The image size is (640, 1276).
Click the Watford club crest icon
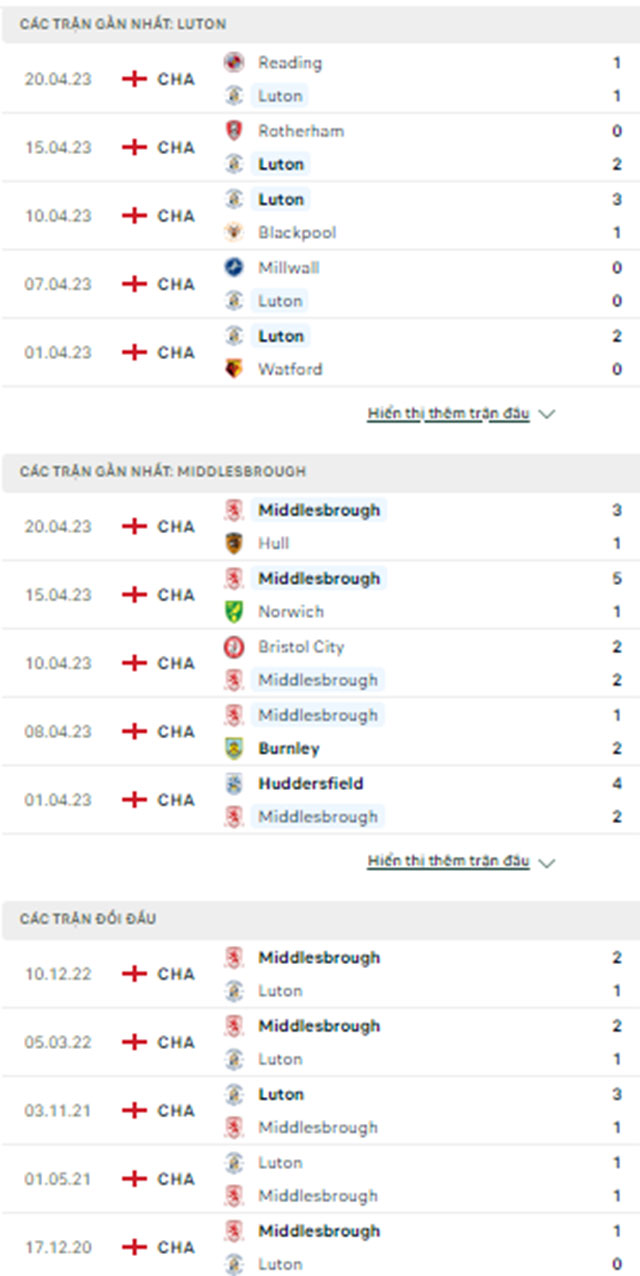234,369
